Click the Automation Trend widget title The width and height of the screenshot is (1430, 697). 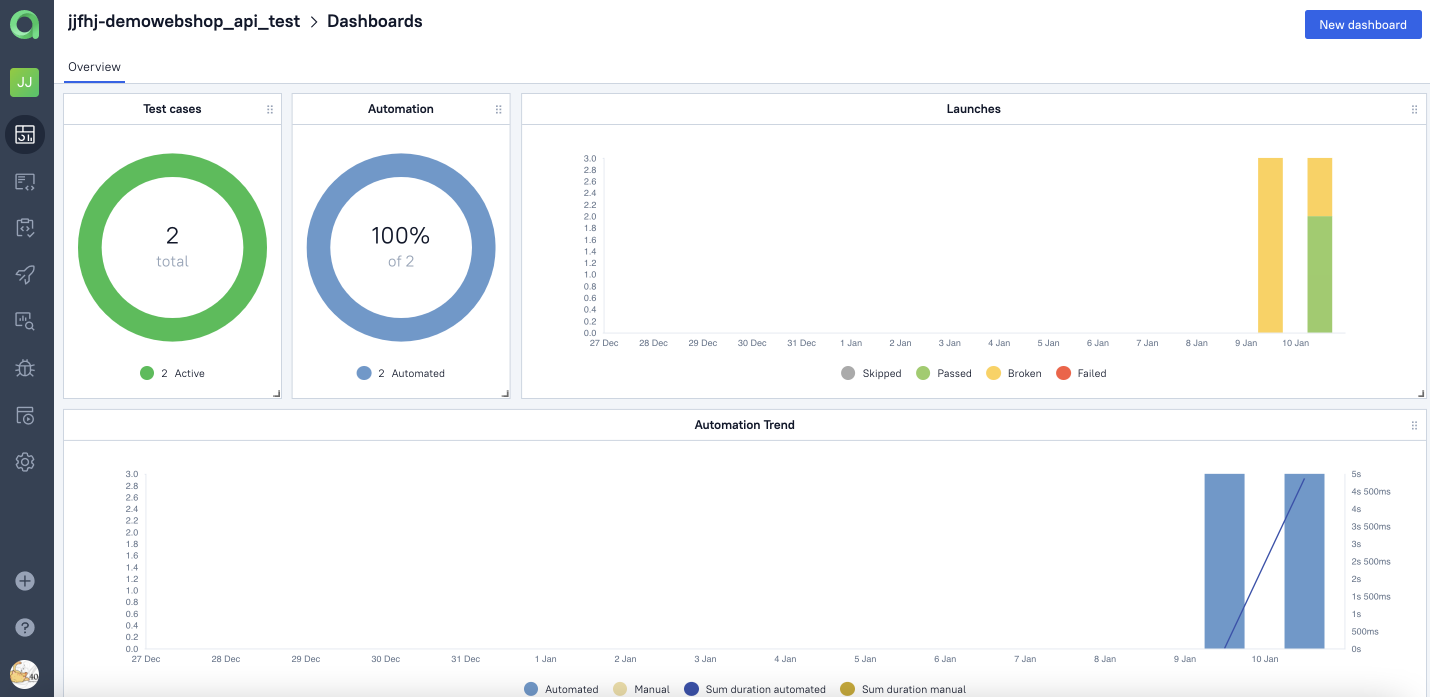tap(744, 425)
